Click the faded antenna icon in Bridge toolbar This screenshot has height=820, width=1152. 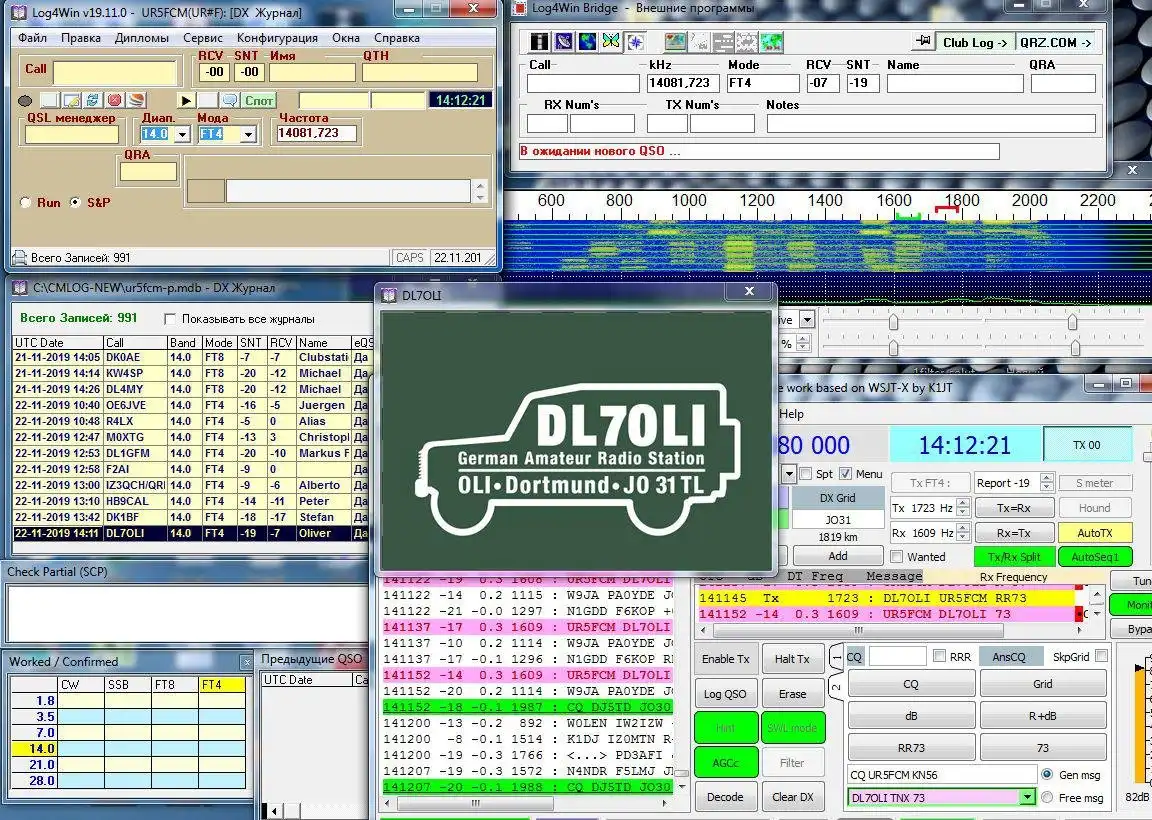[x=699, y=42]
